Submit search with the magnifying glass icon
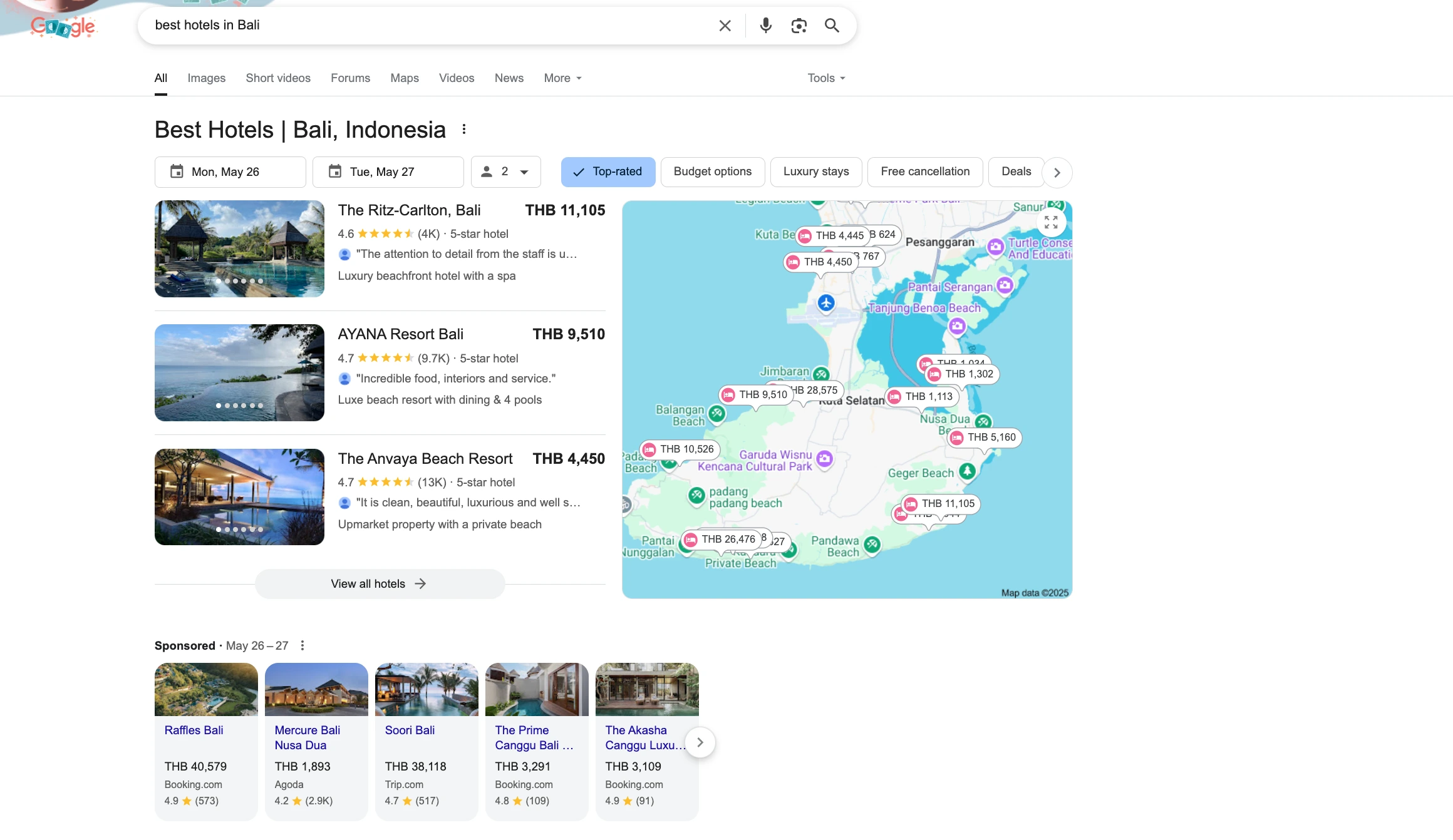 (x=832, y=26)
